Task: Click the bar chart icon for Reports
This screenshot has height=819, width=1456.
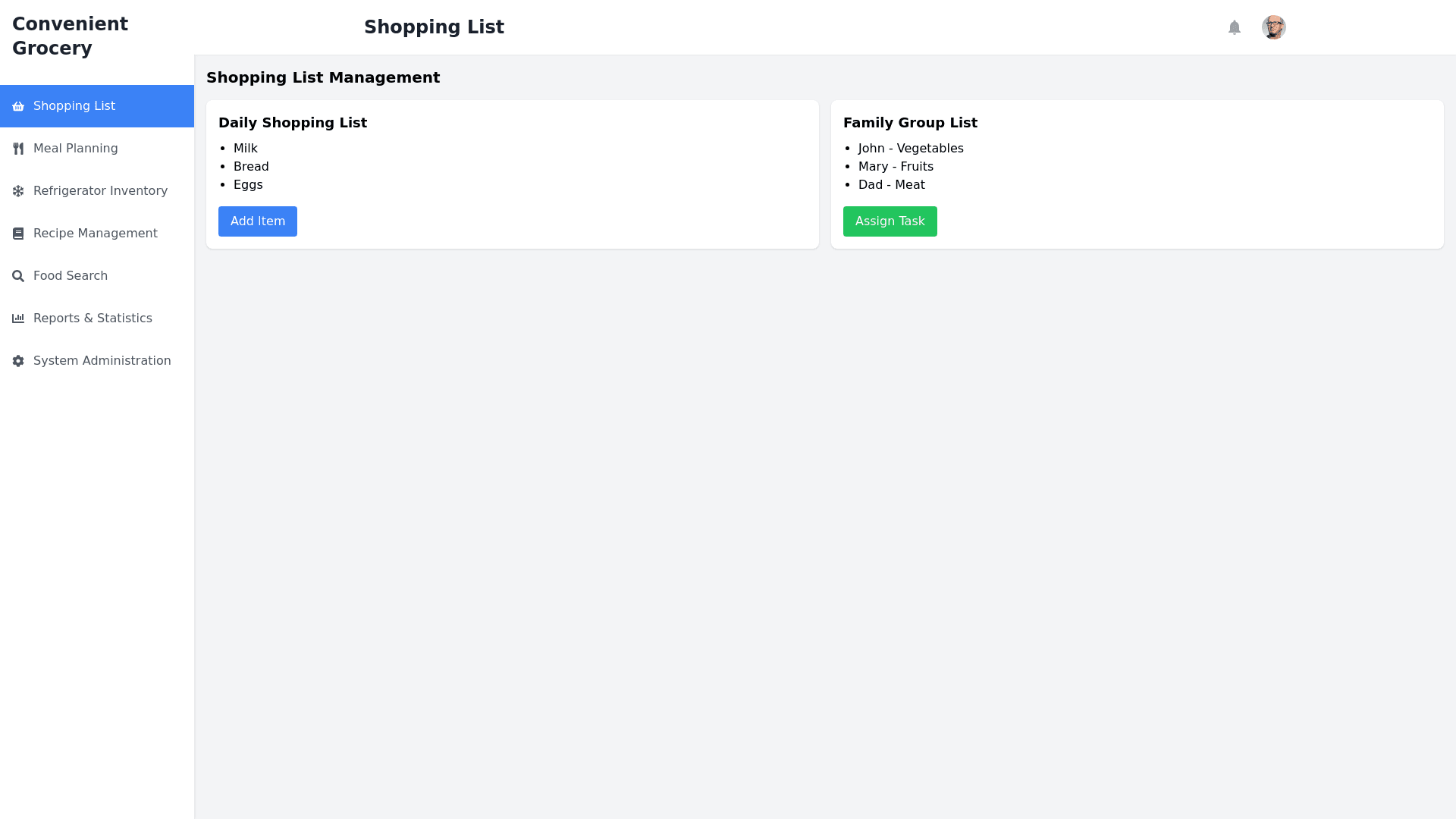Action: pos(18,318)
